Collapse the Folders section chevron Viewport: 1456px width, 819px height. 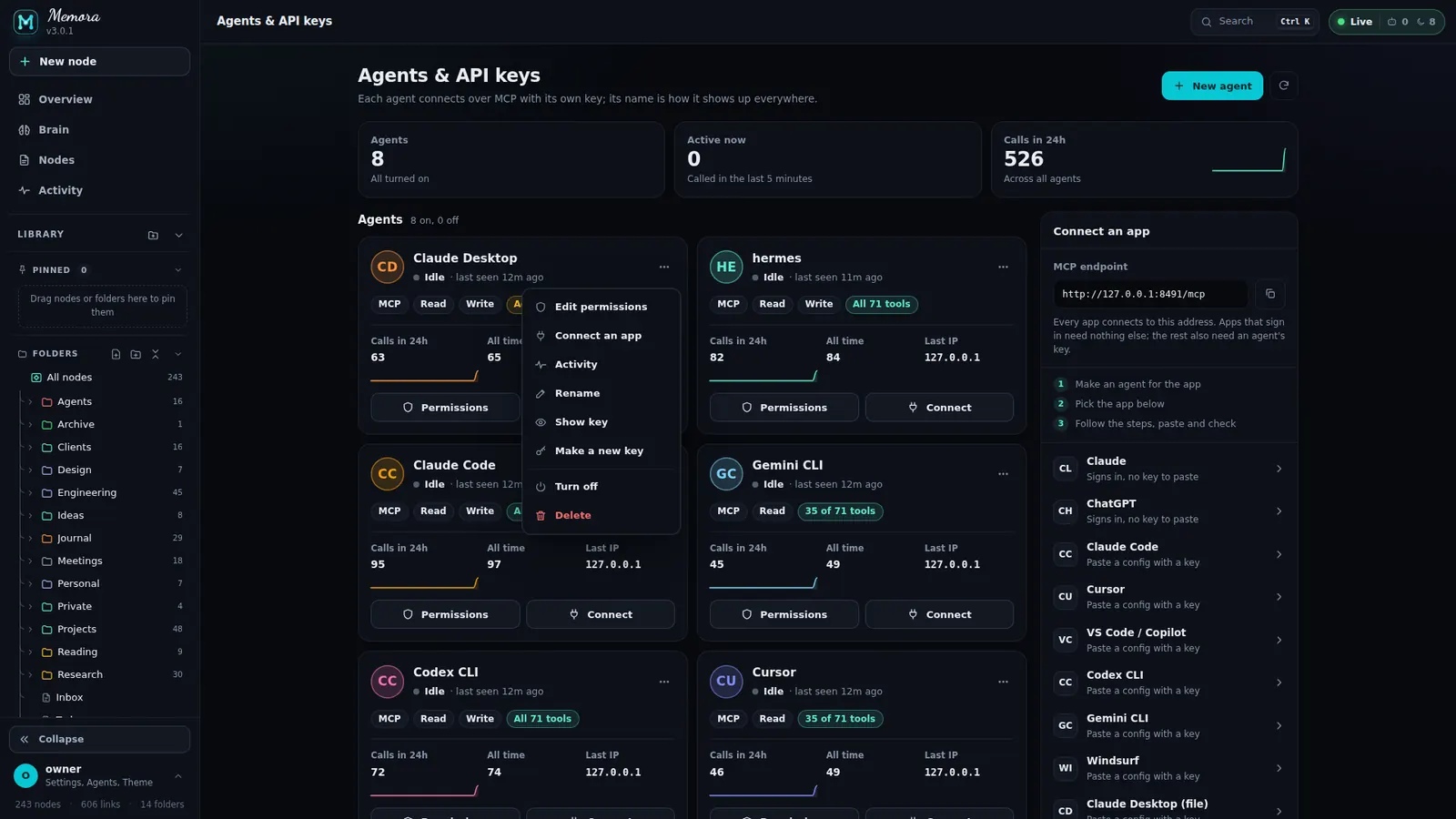pyautogui.click(x=178, y=354)
